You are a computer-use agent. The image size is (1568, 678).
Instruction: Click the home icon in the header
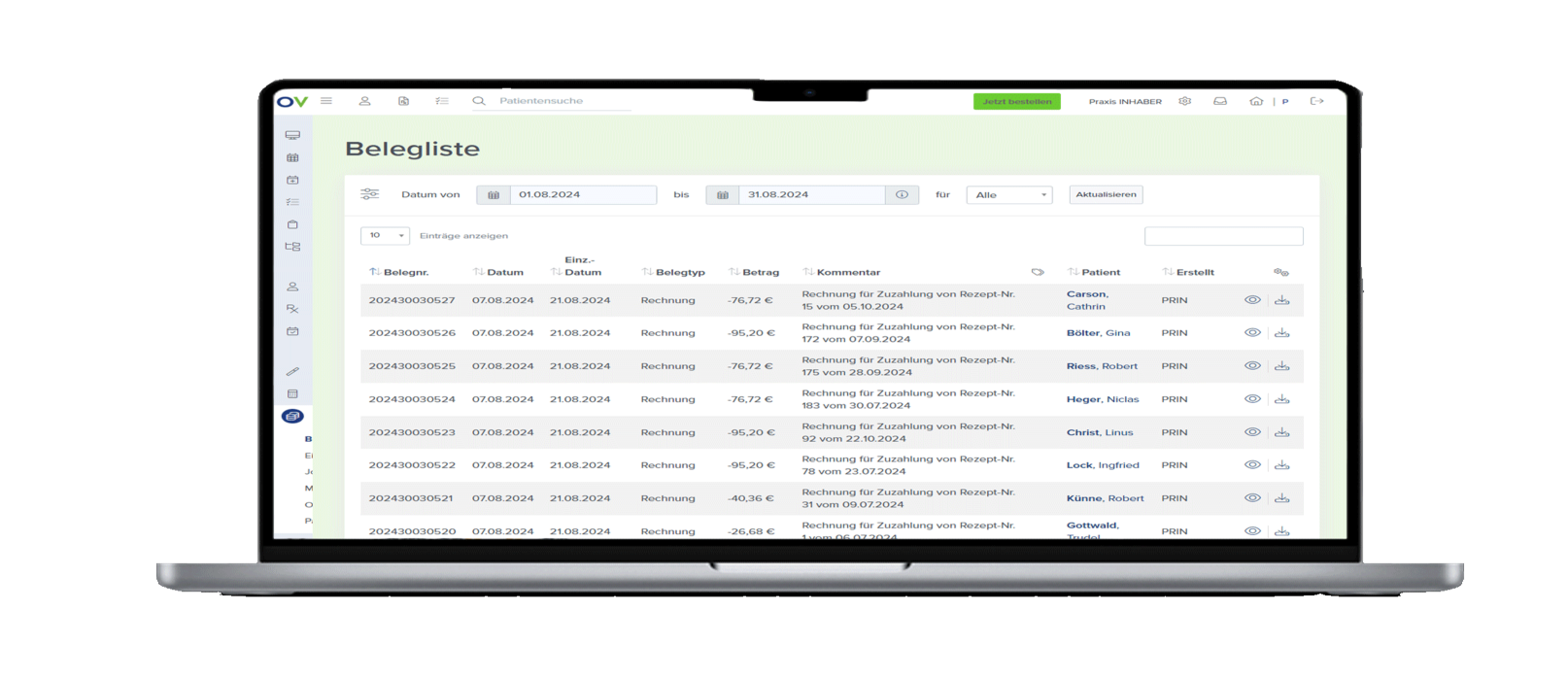[x=1256, y=101]
